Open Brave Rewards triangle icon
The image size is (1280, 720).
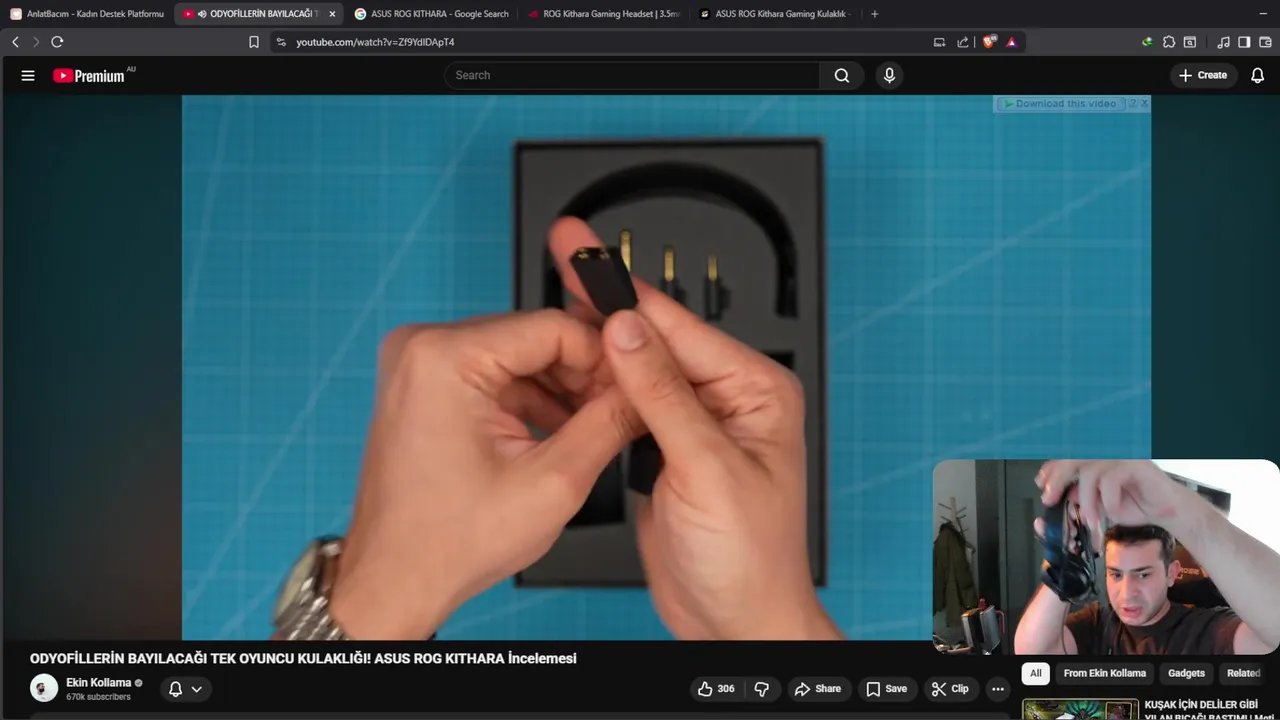(x=1011, y=42)
